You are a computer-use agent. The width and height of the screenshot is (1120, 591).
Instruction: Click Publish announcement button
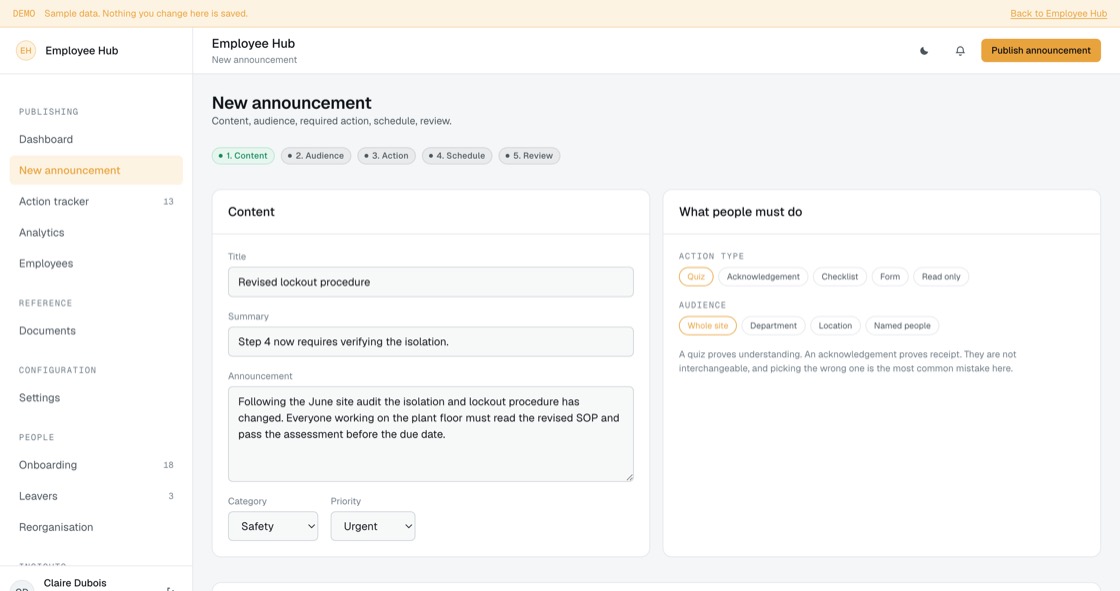[x=1041, y=51]
